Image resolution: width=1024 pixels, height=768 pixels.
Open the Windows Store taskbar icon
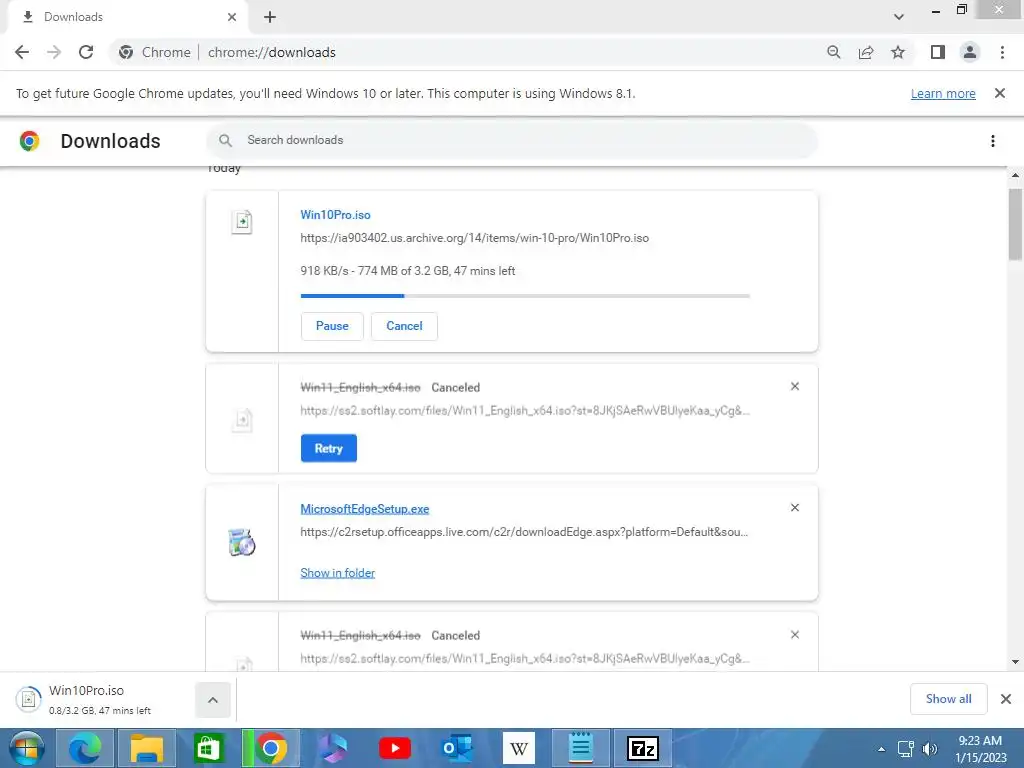click(x=208, y=748)
